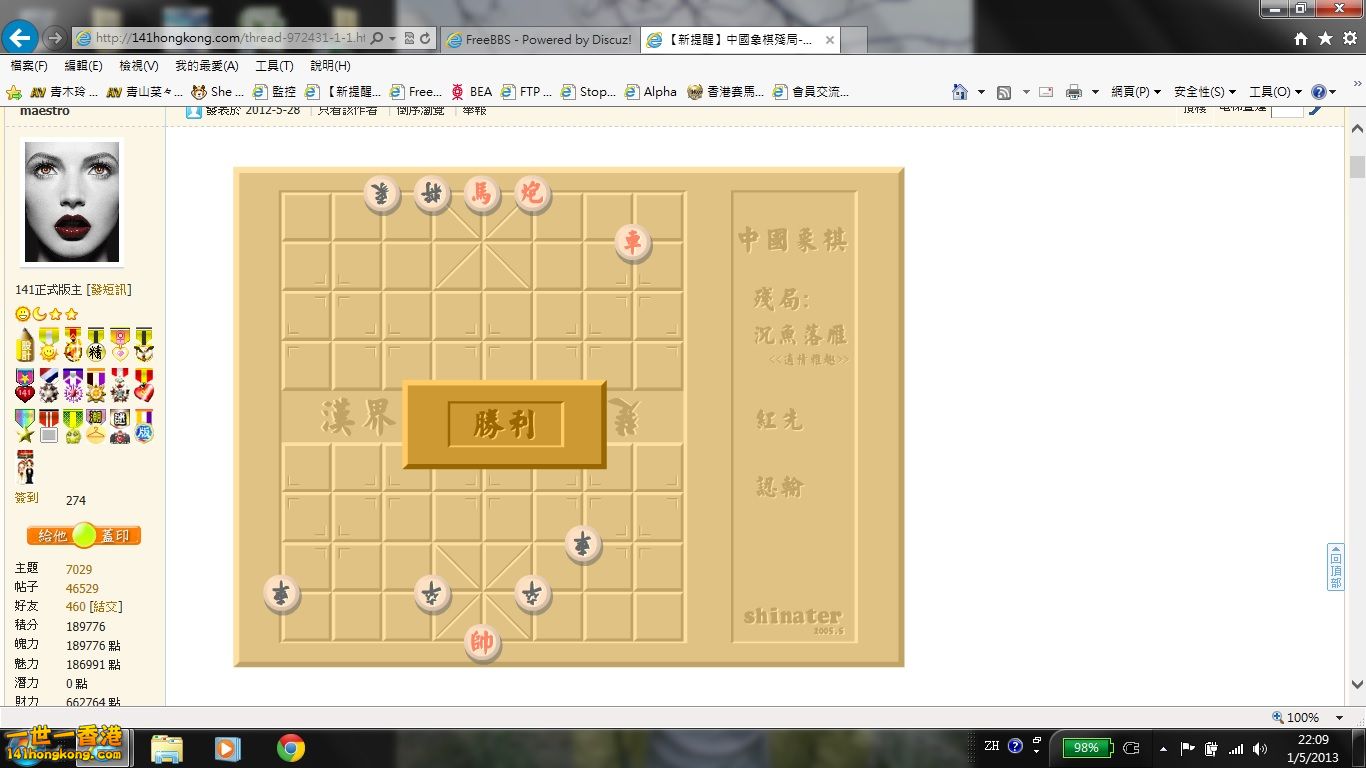This screenshot has width=1366, height=768.
Task: Open Chrome from the taskbar
Action: pos(291,748)
